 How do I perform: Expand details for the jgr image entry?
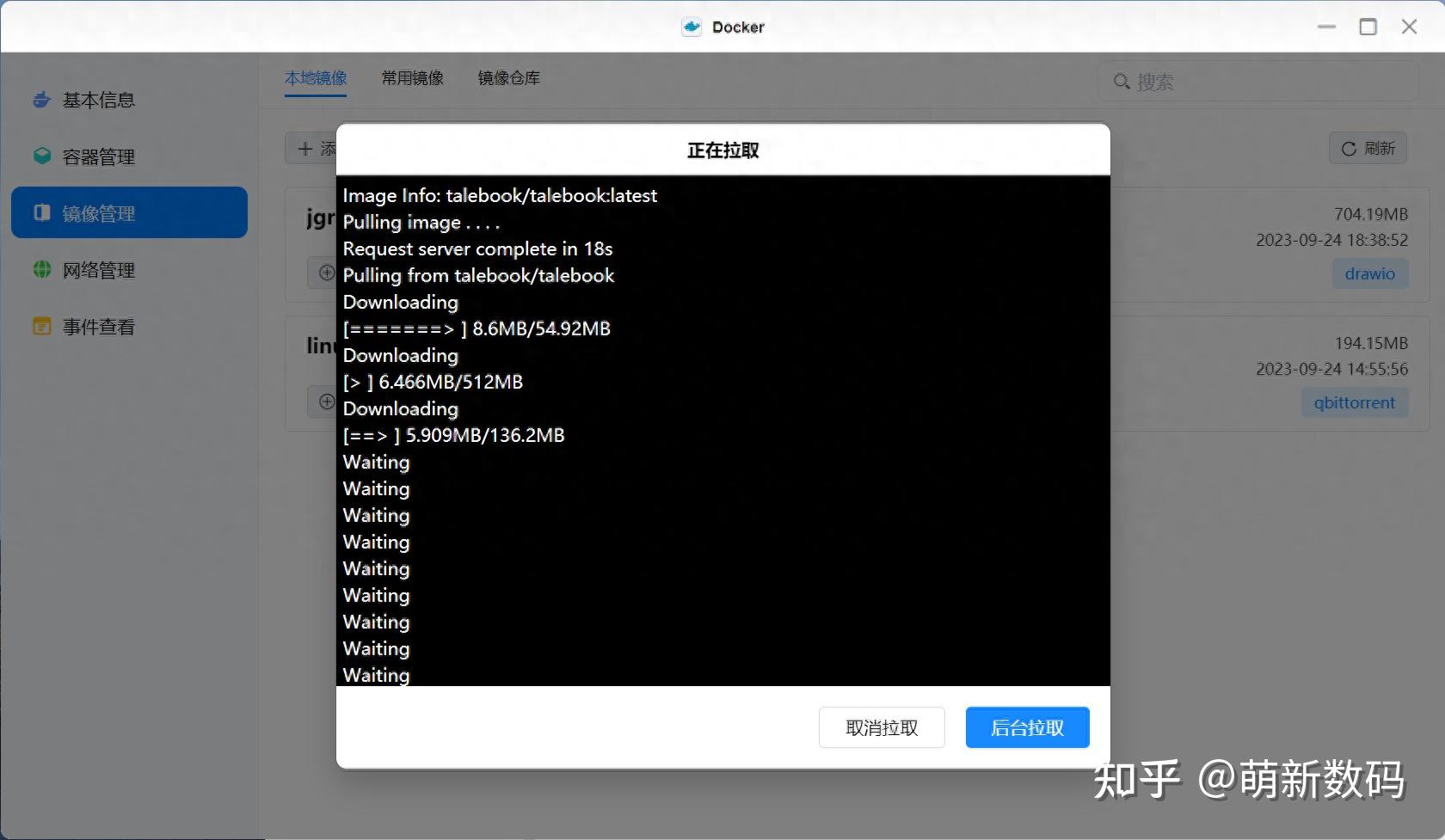click(x=326, y=273)
